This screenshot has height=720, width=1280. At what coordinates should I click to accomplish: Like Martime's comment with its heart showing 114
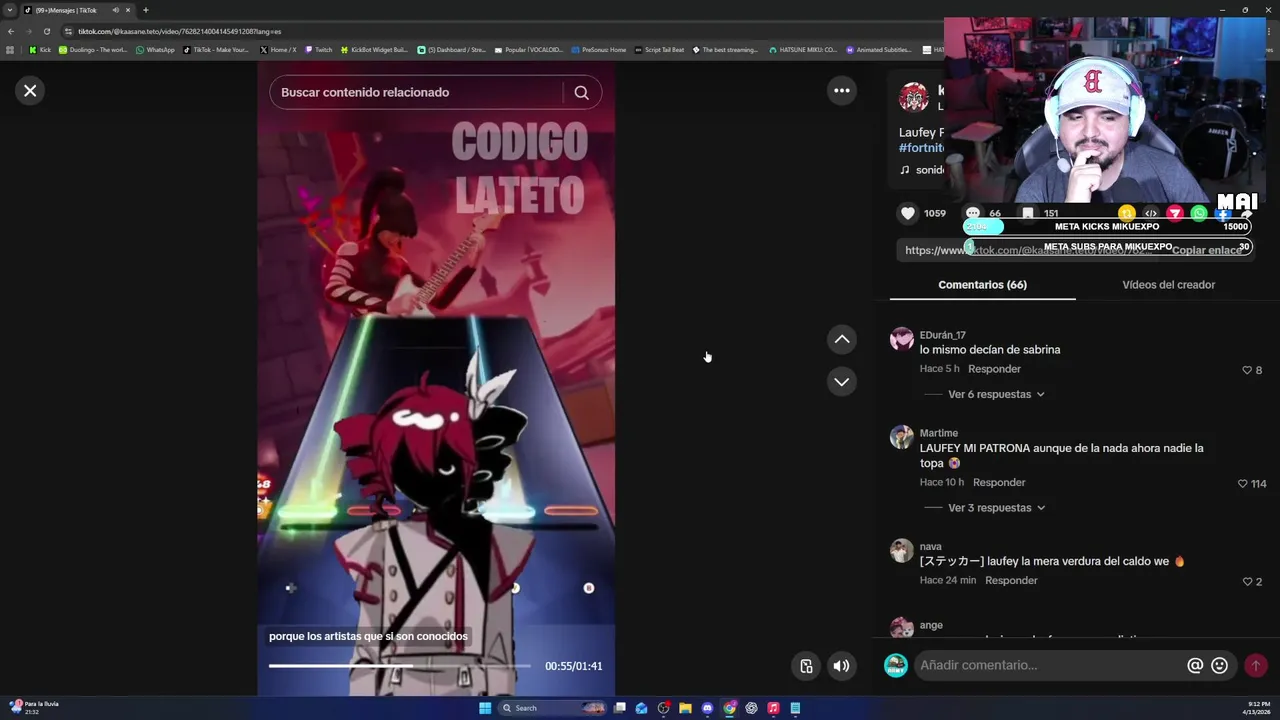[1243, 484]
